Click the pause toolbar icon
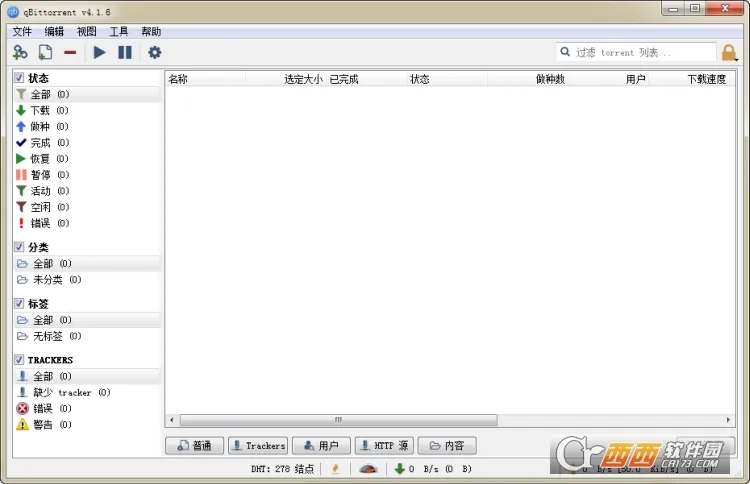The image size is (750, 484). pyautogui.click(x=125, y=52)
